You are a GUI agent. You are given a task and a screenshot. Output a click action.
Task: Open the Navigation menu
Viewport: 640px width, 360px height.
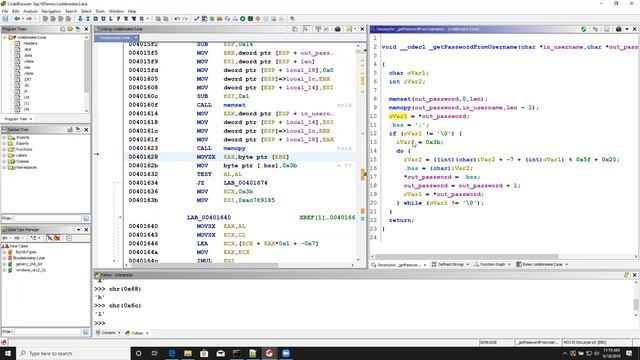51,11
